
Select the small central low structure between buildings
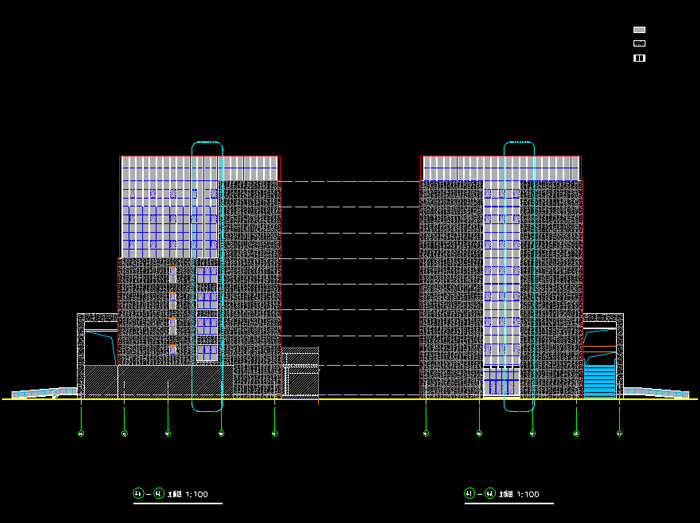click(x=300, y=372)
